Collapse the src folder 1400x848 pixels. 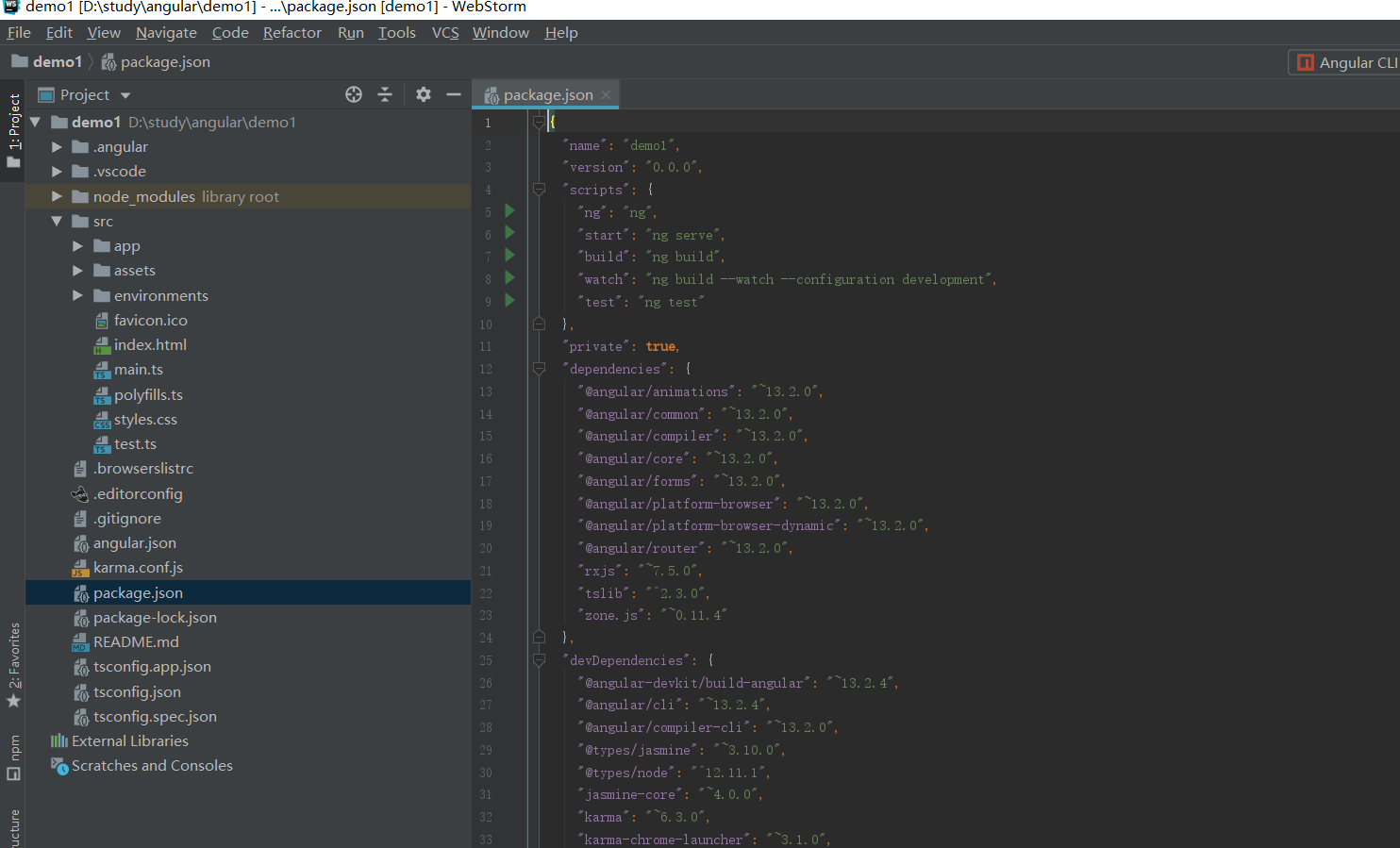point(57,221)
